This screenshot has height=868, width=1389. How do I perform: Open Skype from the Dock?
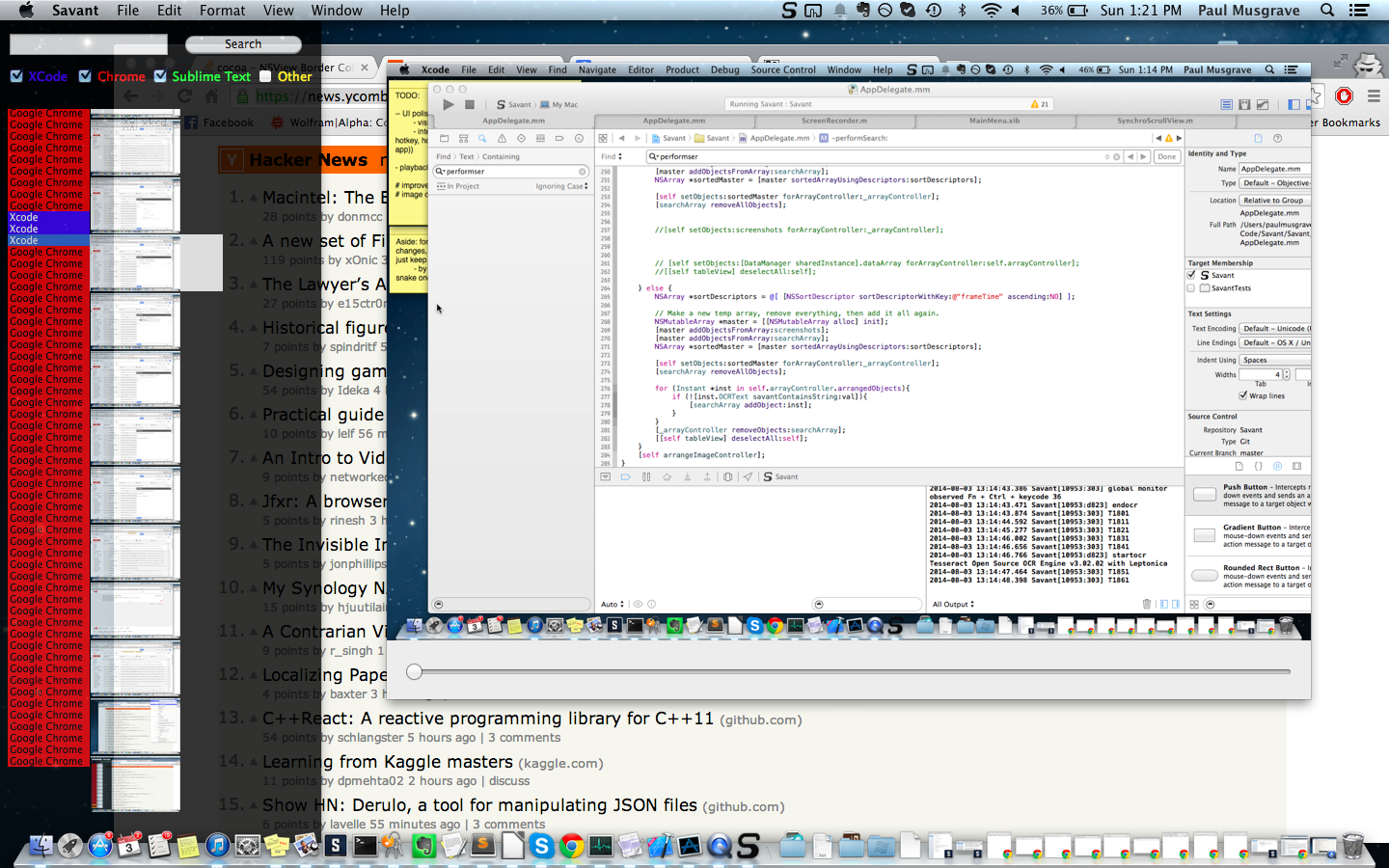coord(542,846)
